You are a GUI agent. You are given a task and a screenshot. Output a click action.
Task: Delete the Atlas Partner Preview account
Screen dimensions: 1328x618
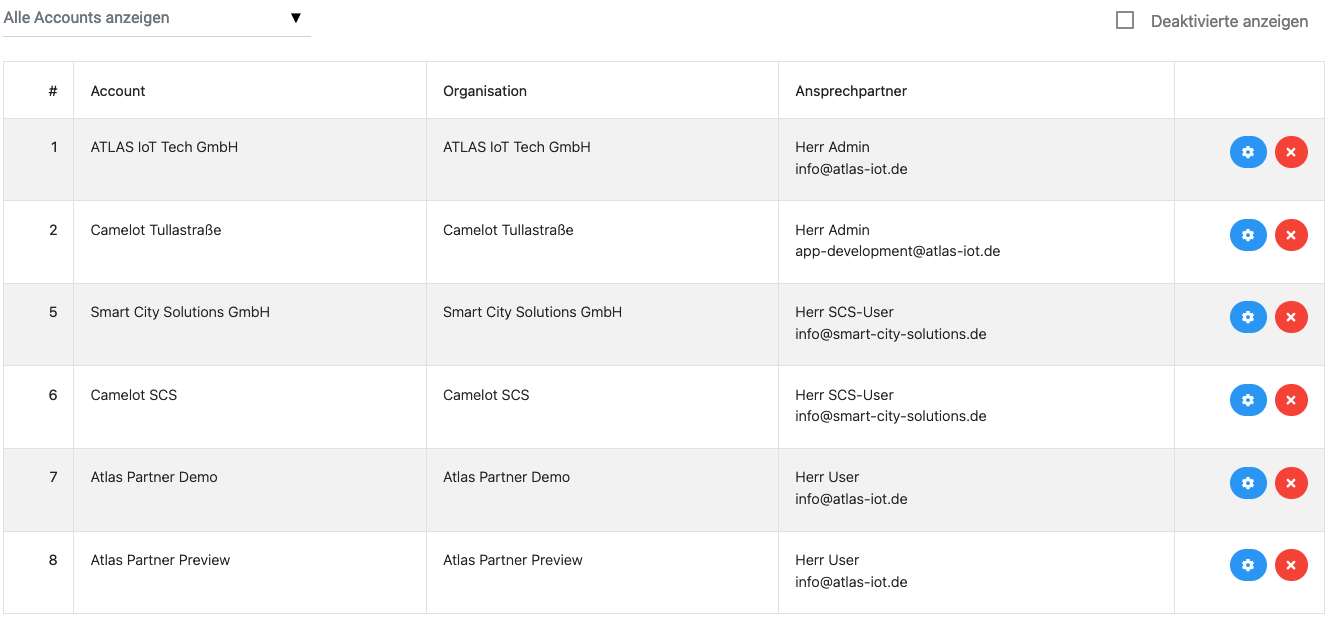pos(1291,565)
